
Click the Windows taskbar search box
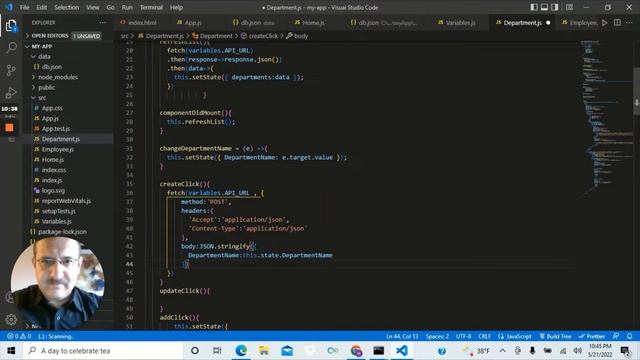[104, 351]
